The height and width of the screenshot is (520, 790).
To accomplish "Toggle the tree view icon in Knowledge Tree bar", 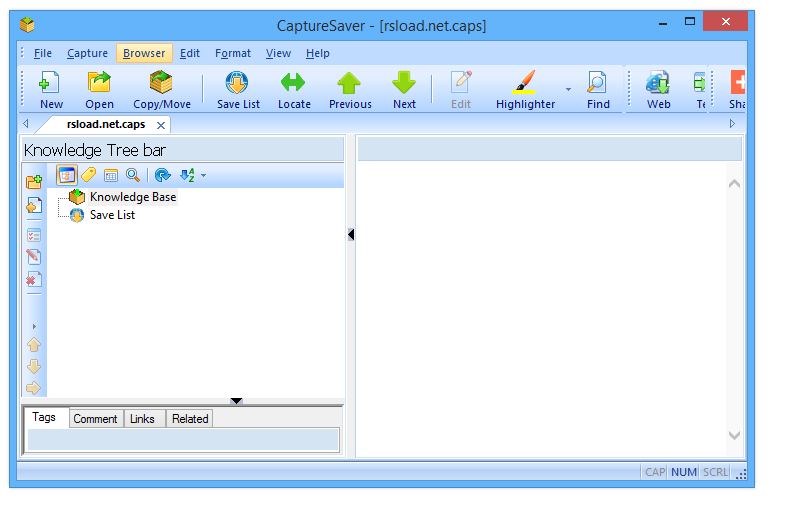I will pyautogui.click(x=67, y=175).
